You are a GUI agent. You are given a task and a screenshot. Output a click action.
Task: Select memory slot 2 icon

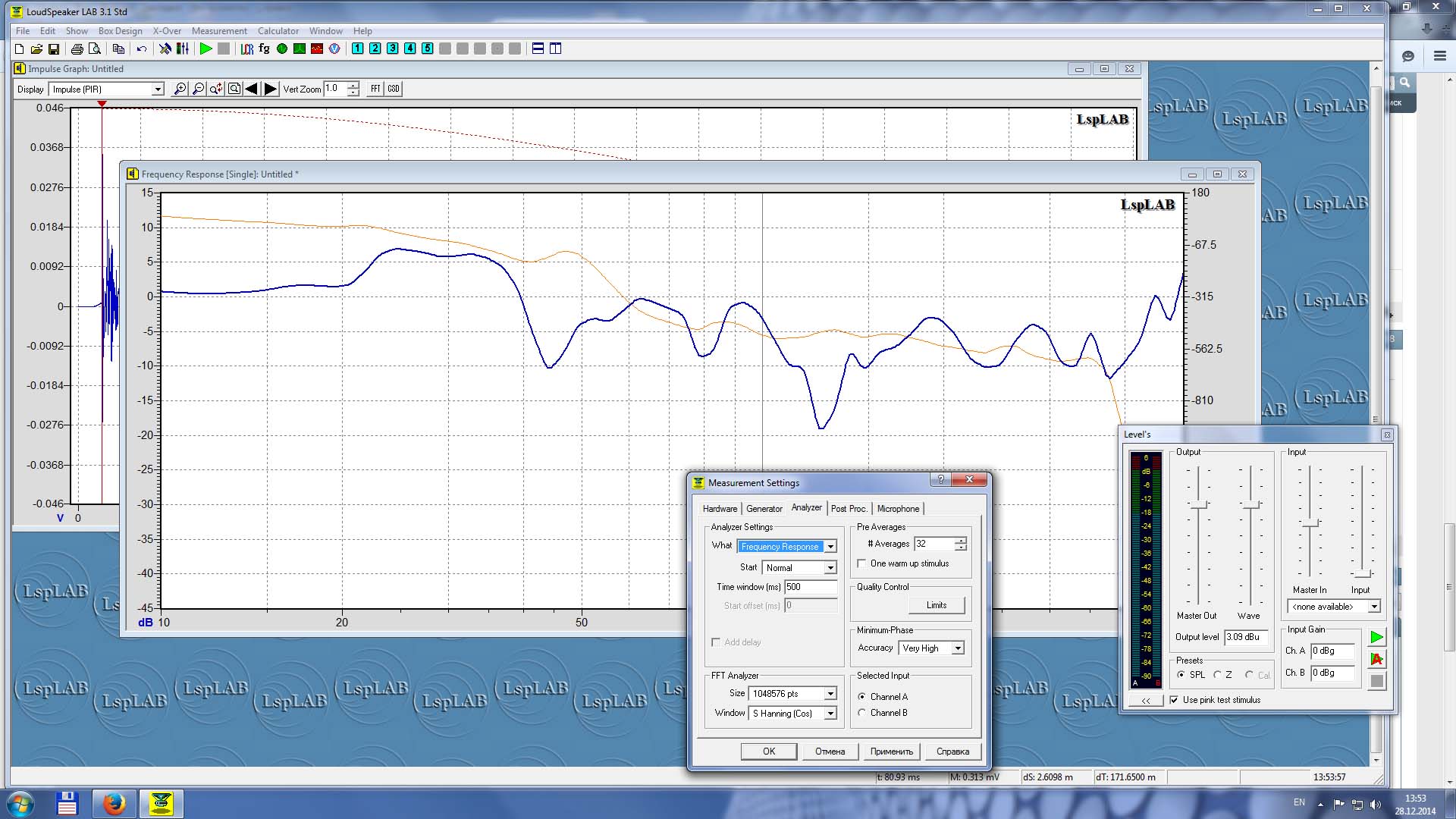375,49
